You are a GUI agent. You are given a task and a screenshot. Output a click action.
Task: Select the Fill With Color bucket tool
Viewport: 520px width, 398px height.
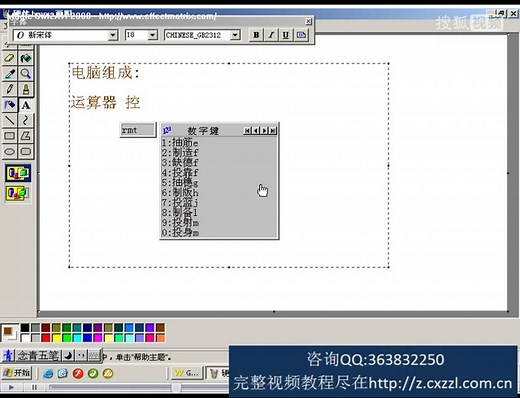click(x=26, y=58)
